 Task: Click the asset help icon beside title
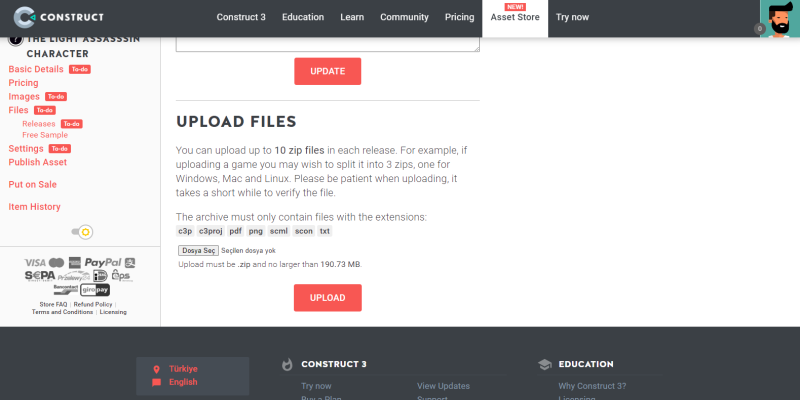pyautogui.click(x=16, y=39)
